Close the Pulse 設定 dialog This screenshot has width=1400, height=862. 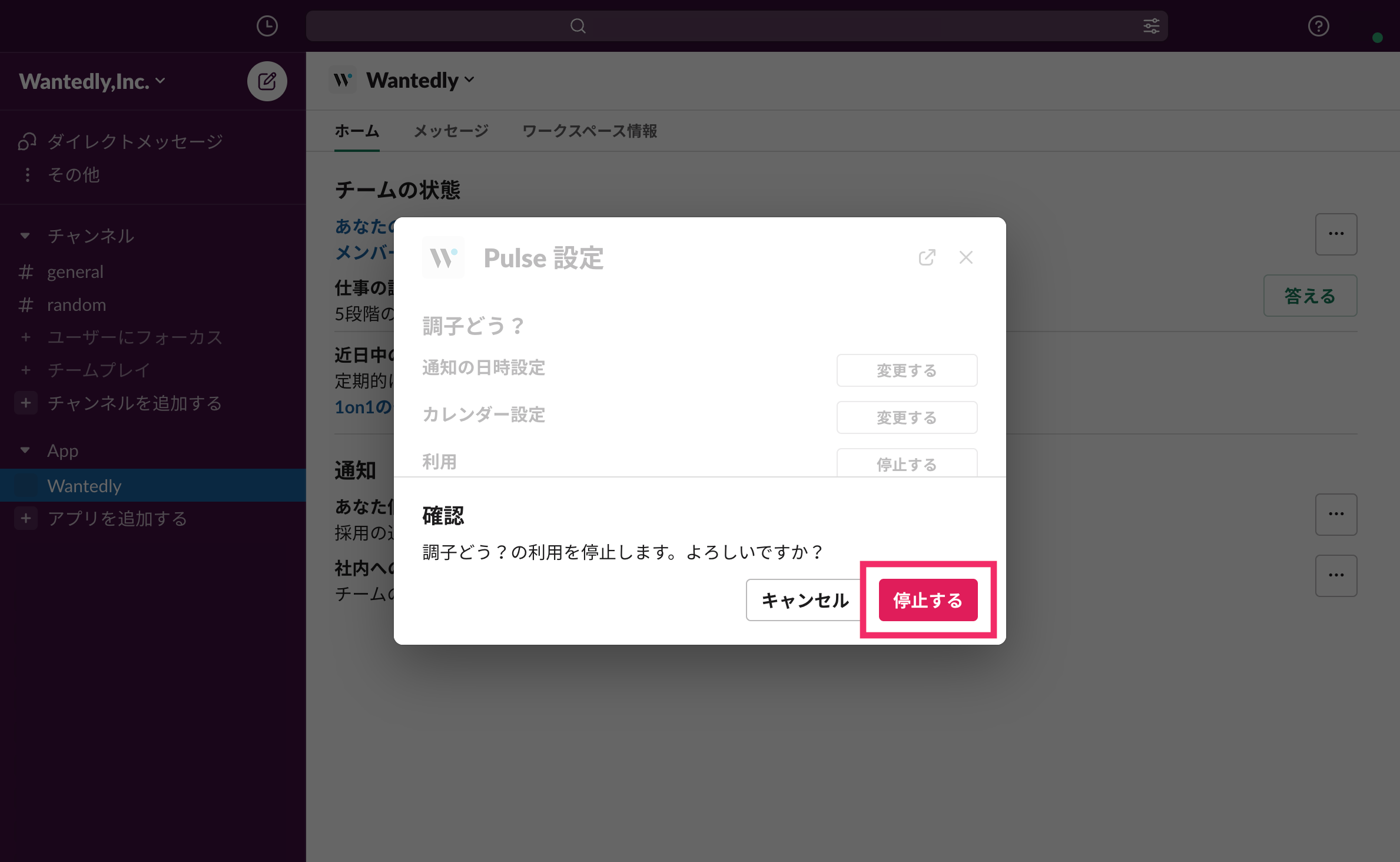(966, 257)
